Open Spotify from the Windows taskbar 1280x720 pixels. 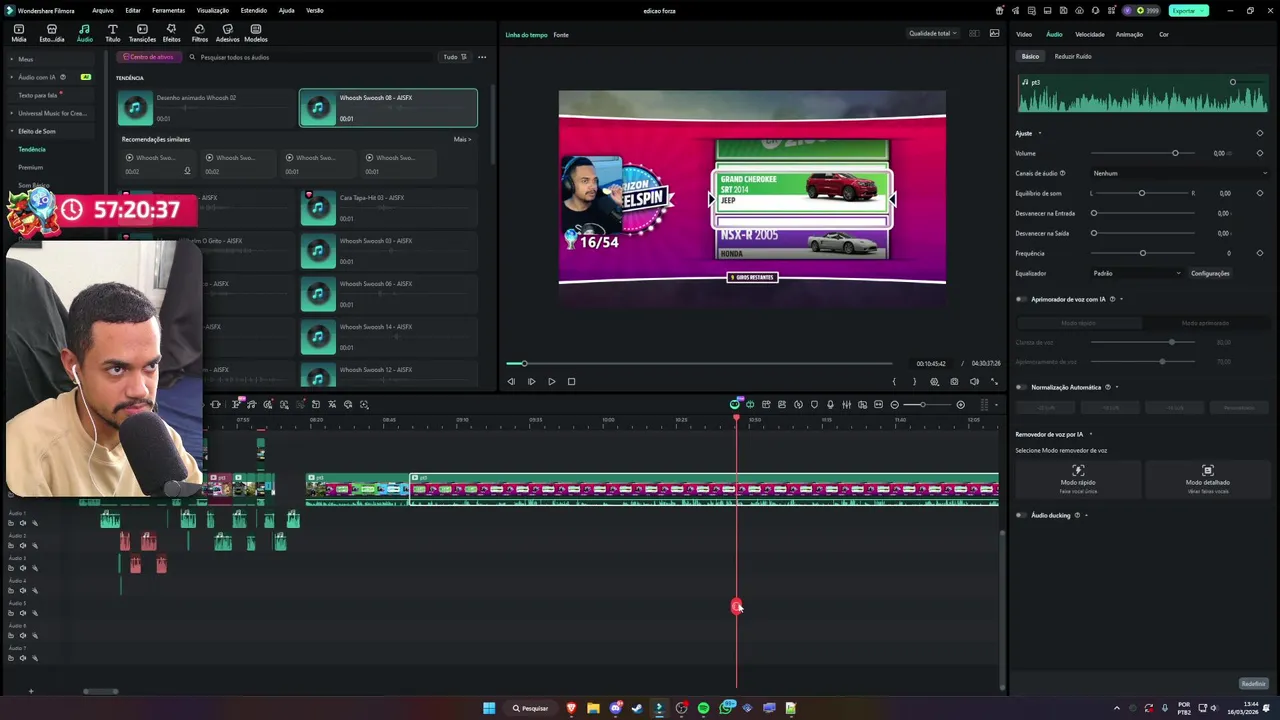[703, 708]
